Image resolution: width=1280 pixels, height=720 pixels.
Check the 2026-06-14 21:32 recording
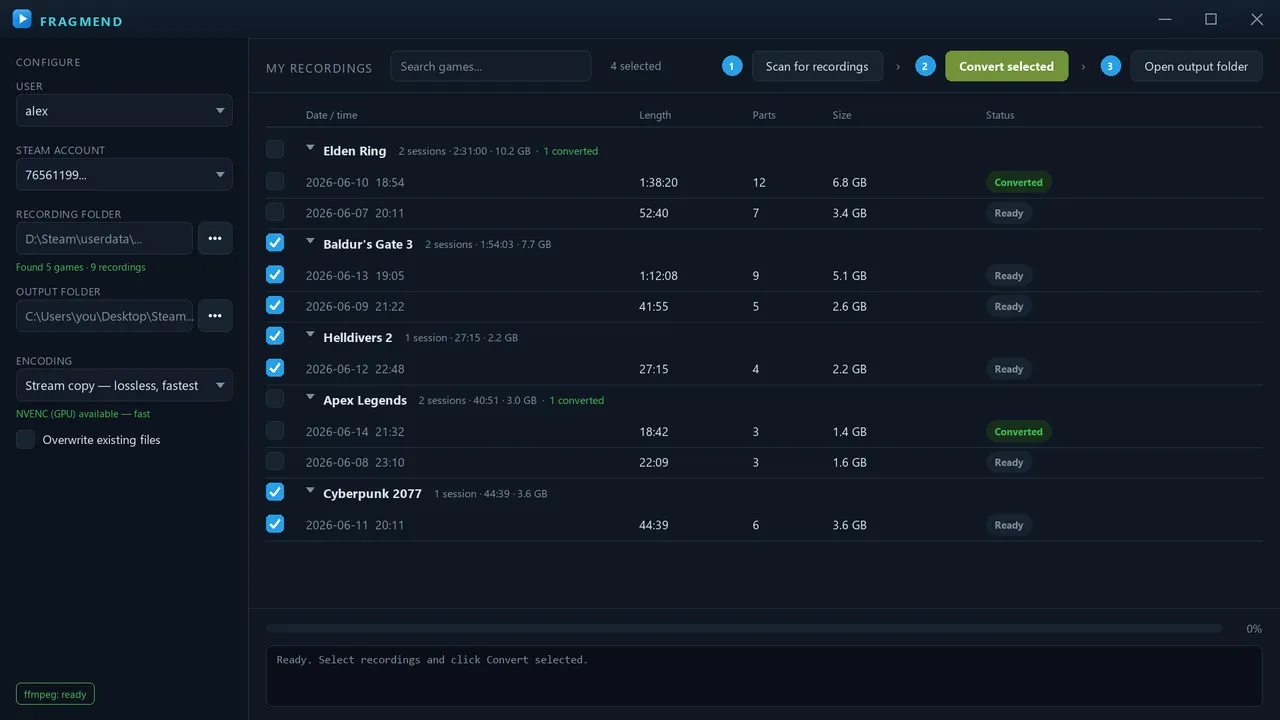click(x=275, y=430)
